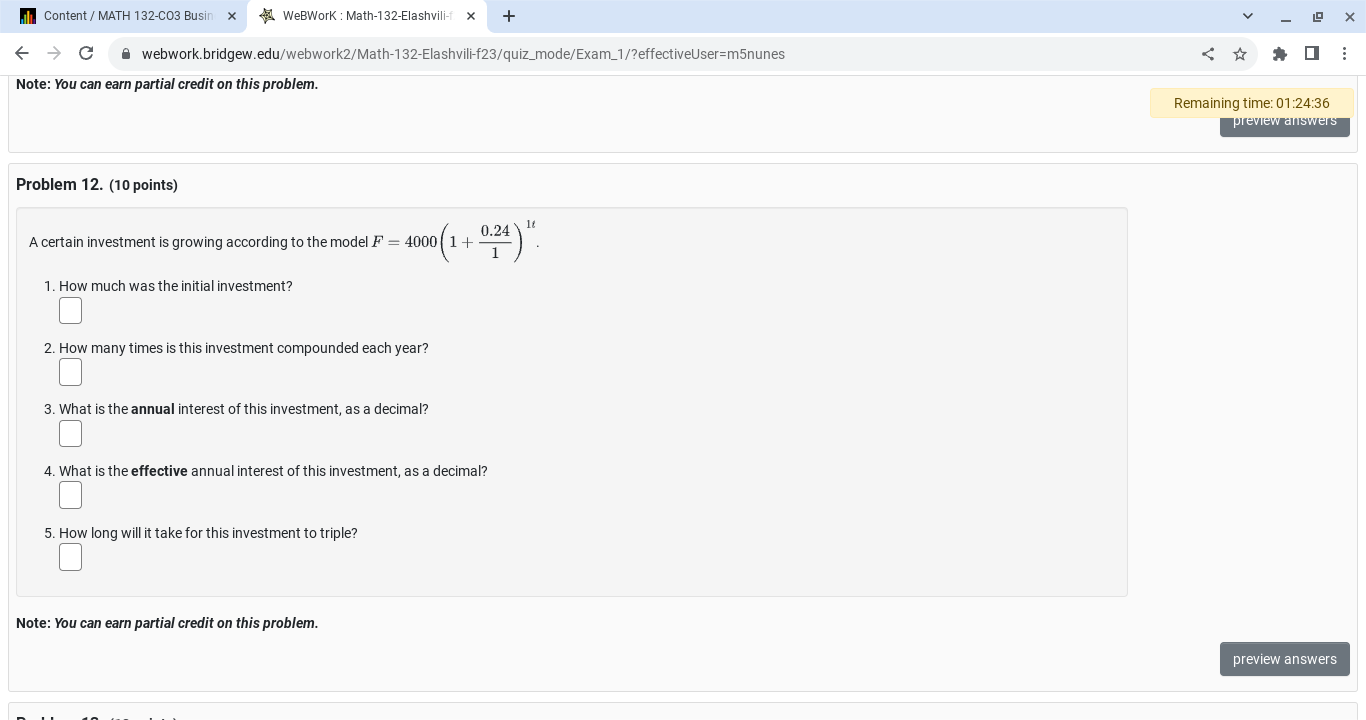Click the site security lock icon
Viewport: 1366px width, 720px height.
point(126,54)
